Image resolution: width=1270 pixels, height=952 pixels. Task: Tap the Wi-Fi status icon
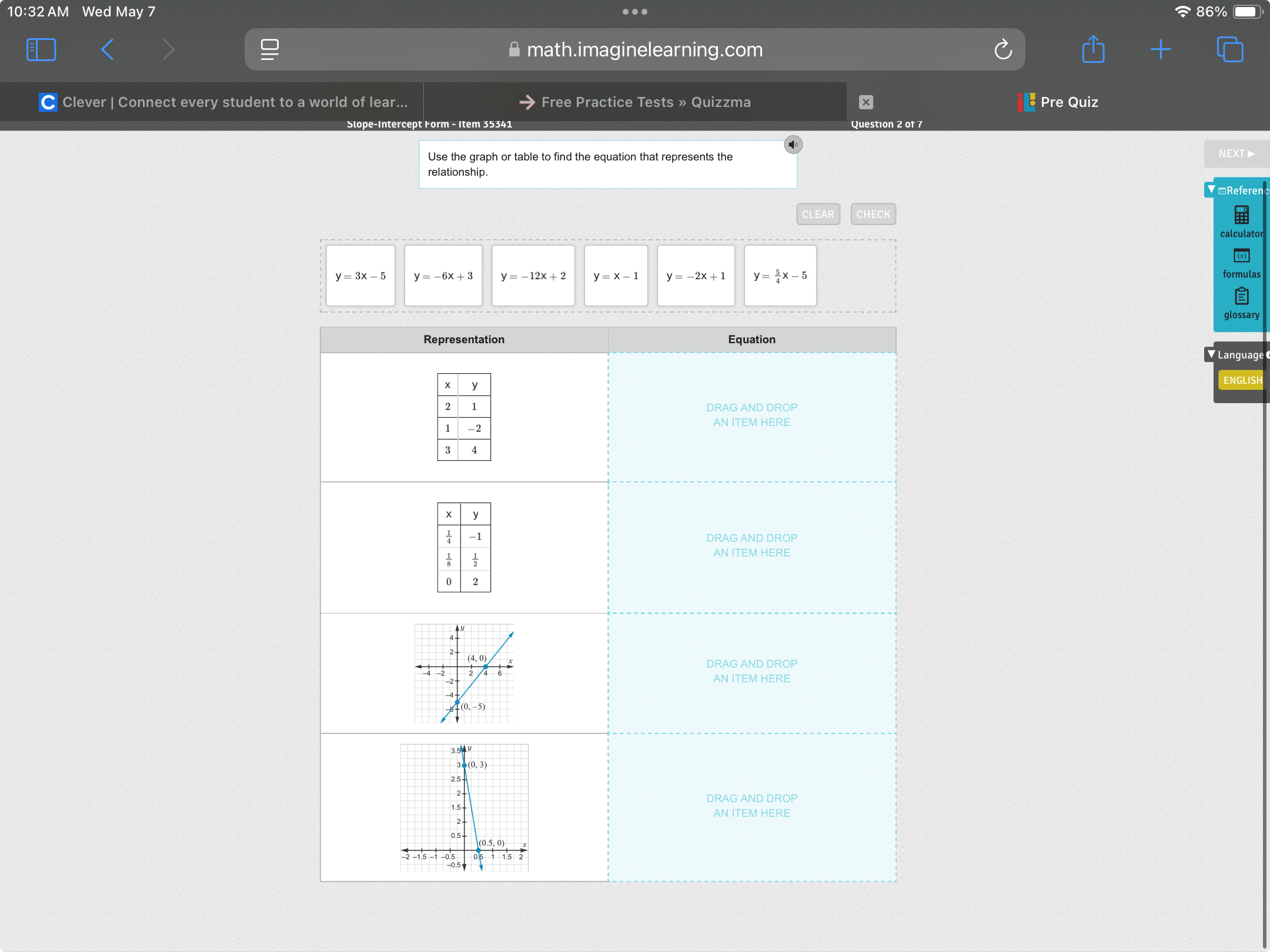[x=1182, y=12]
